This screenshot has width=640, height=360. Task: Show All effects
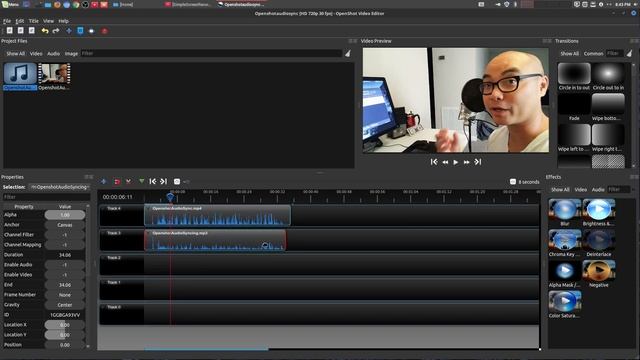pos(560,189)
